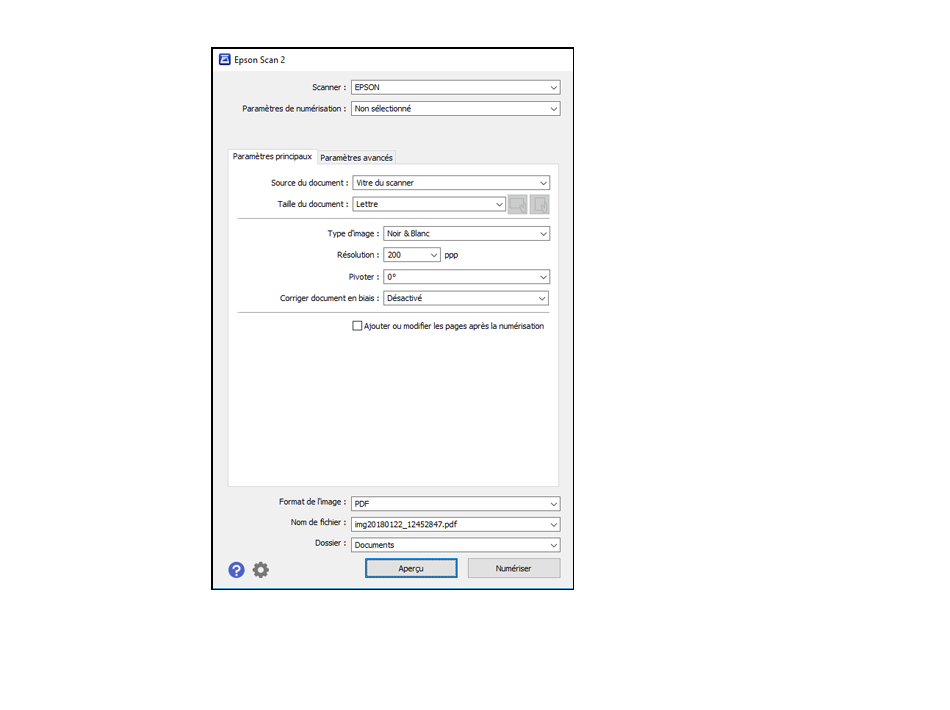Open Taille du document dropdown set to Lettre

(429, 204)
